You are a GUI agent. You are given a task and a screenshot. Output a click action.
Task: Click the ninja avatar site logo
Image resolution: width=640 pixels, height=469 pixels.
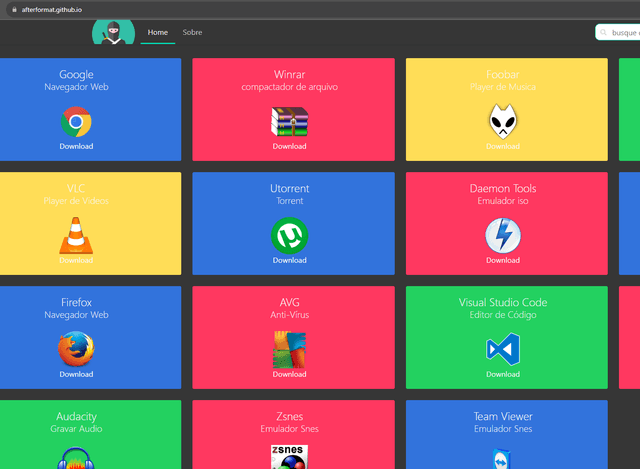coord(113,32)
